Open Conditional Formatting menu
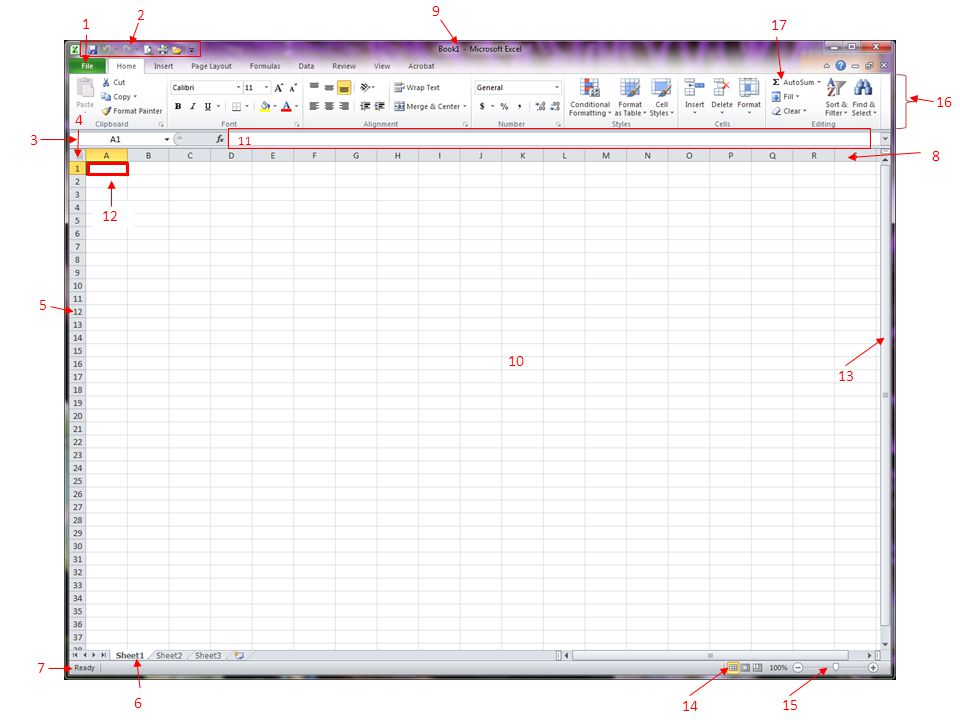The height and width of the screenshot is (720, 960). [x=590, y=97]
